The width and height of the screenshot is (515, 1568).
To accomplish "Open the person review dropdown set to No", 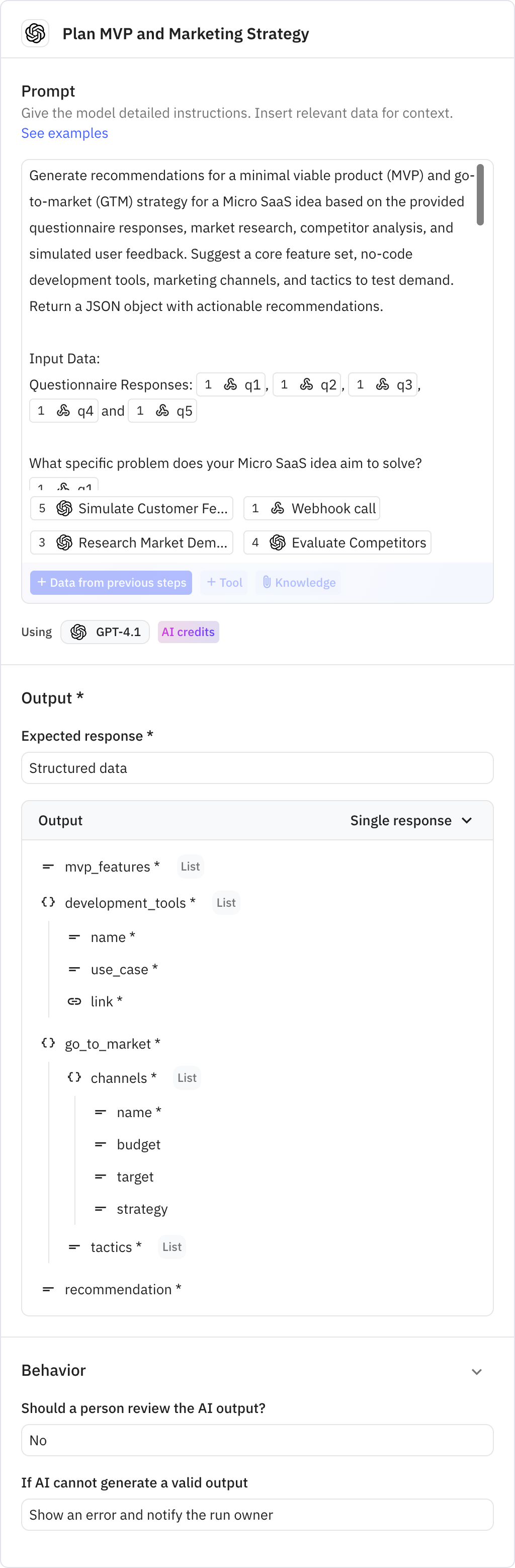I will pyautogui.click(x=257, y=1440).
